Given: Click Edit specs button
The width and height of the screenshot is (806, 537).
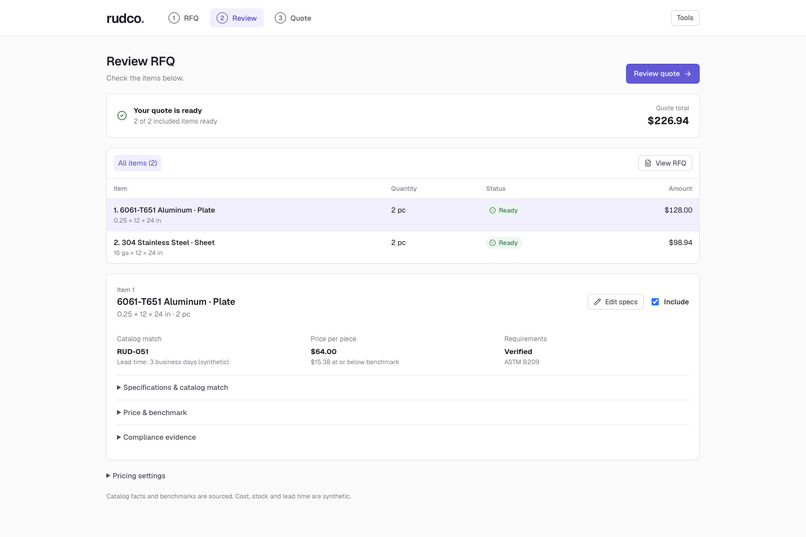Looking at the screenshot, I should (615, 302).
